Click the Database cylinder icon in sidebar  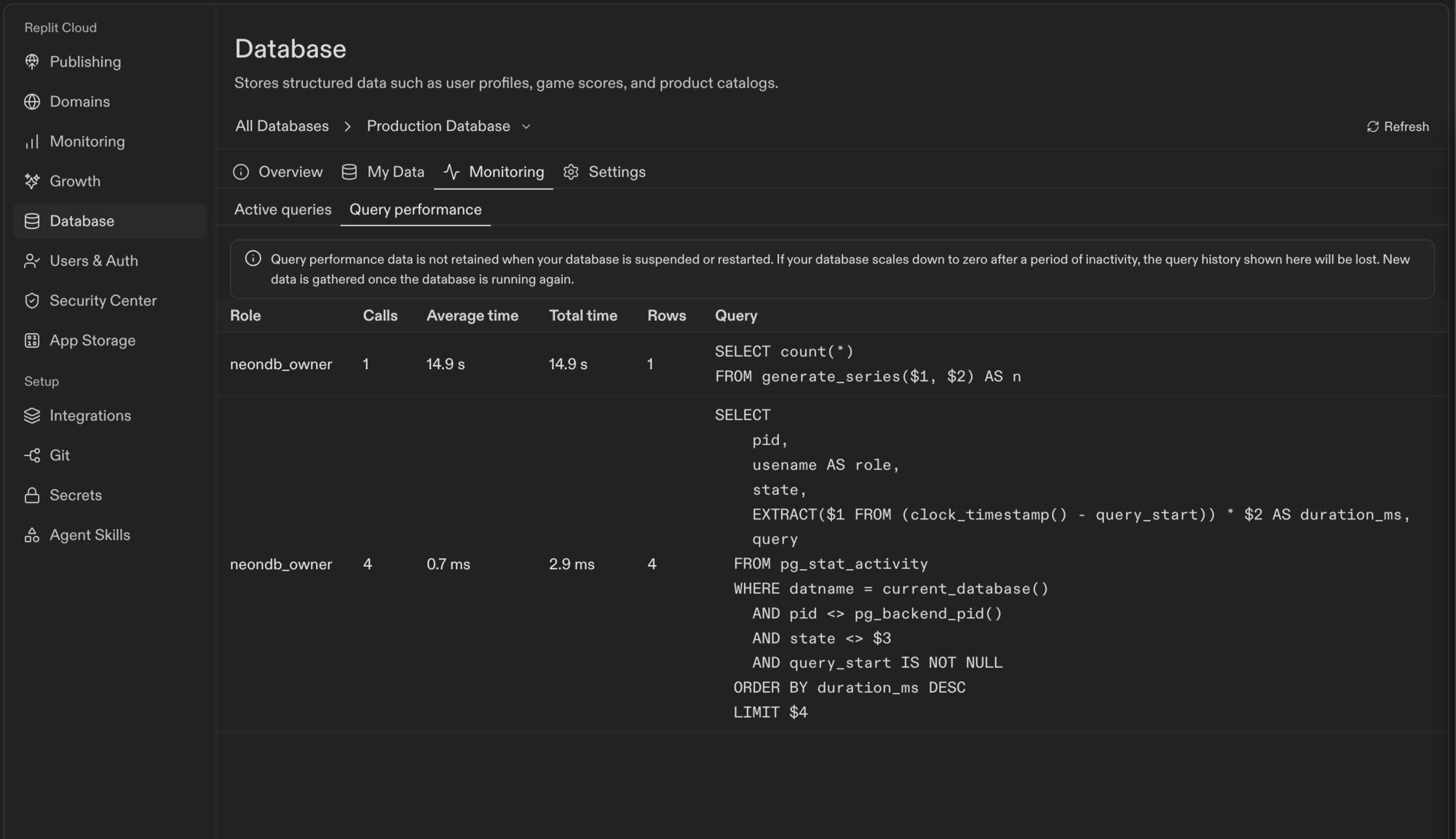pos(32,221)
